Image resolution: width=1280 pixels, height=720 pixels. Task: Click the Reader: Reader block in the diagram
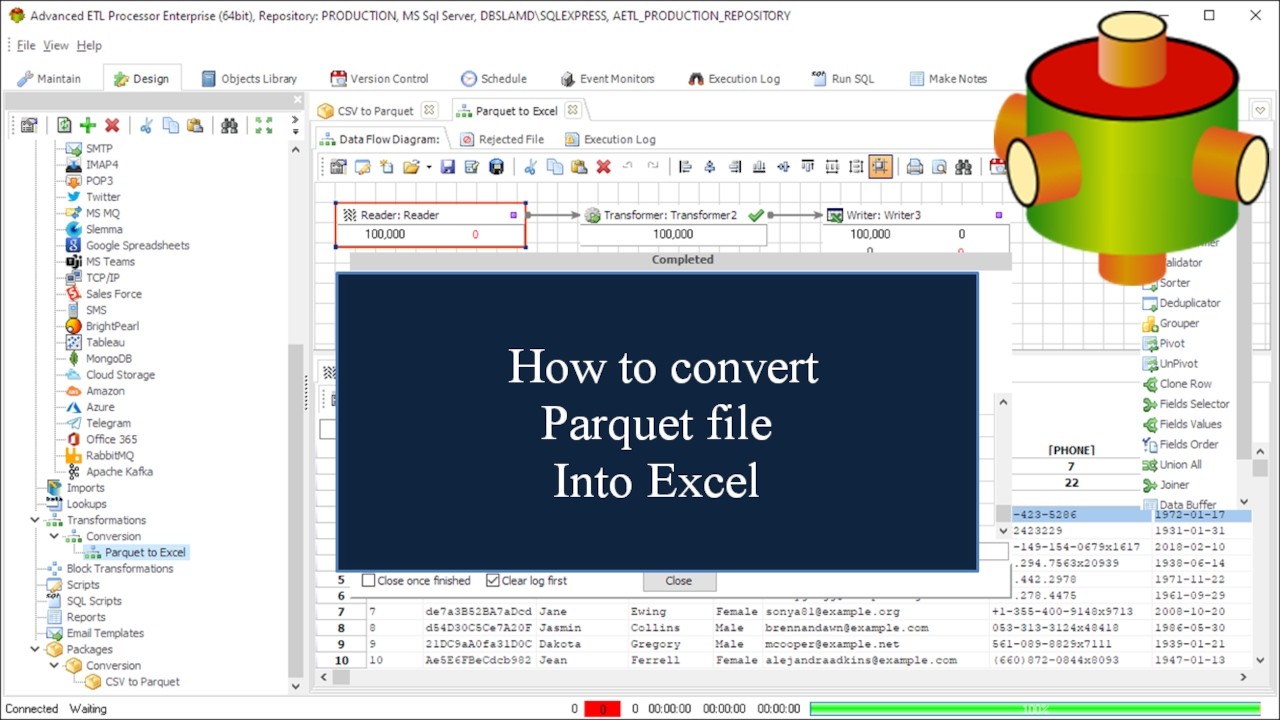(x=430, y=225)
